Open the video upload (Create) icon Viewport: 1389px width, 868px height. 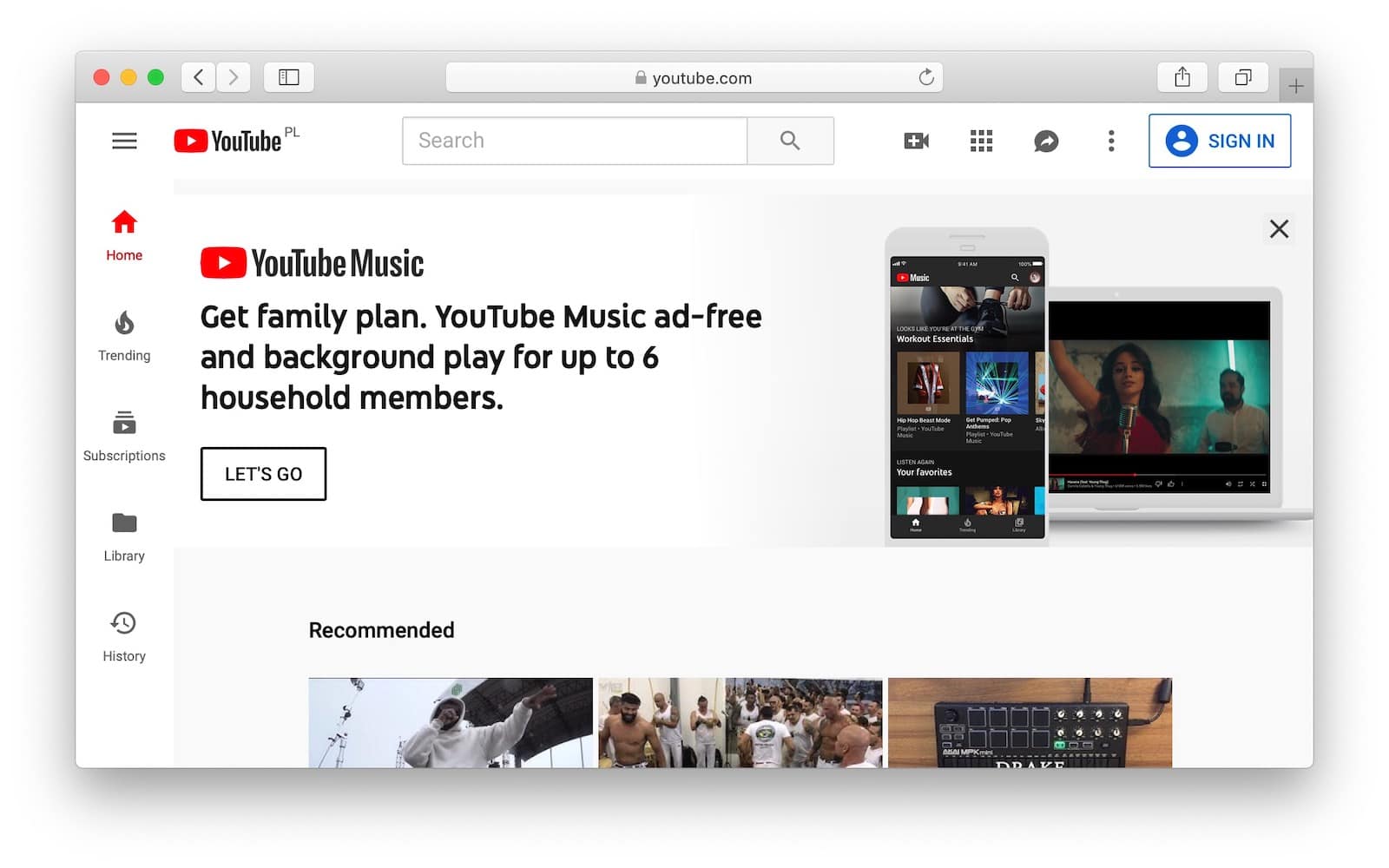(x=916, y=140)
